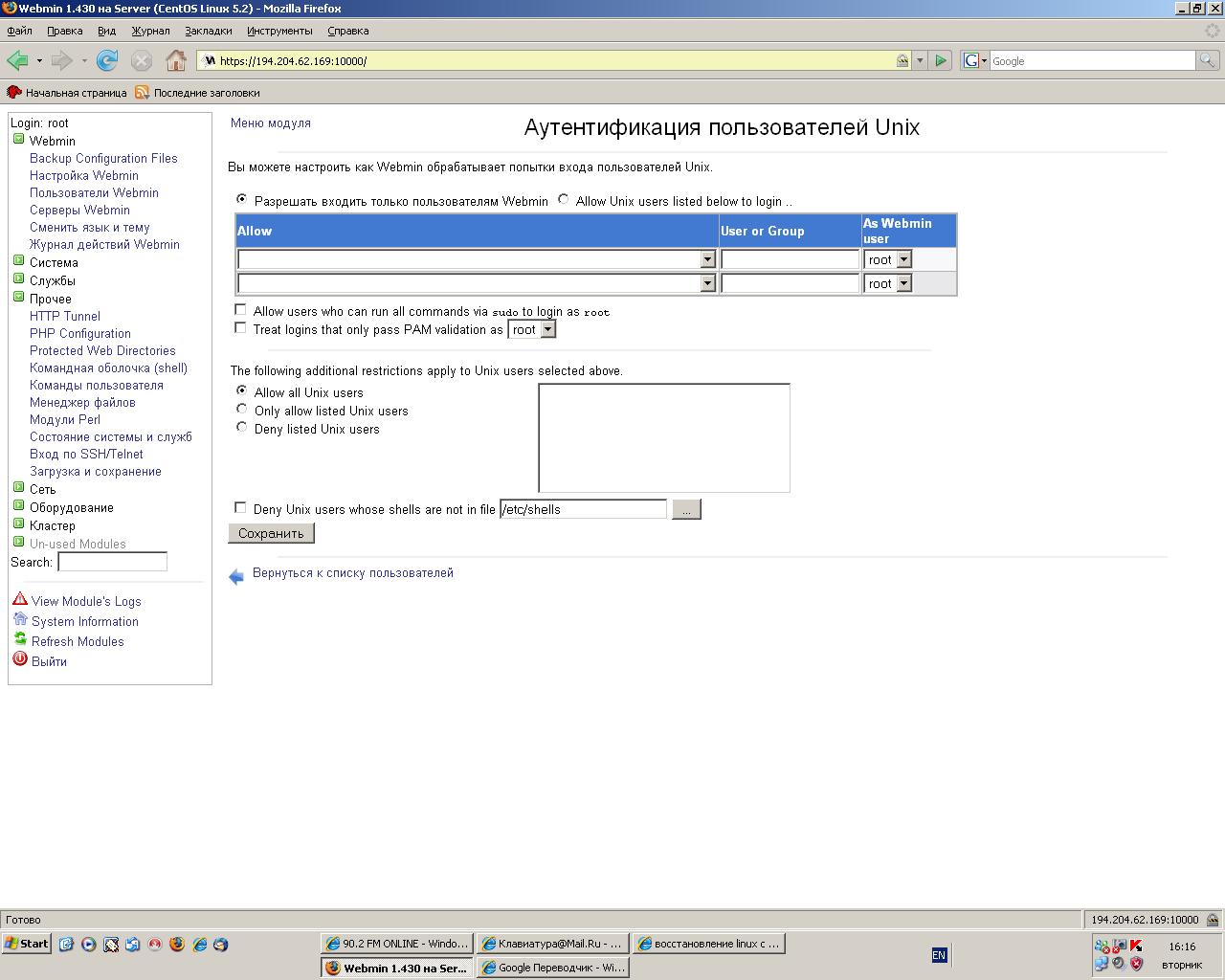
Task: Click the sidebar Search input field
Action: [x=112, y=562]
